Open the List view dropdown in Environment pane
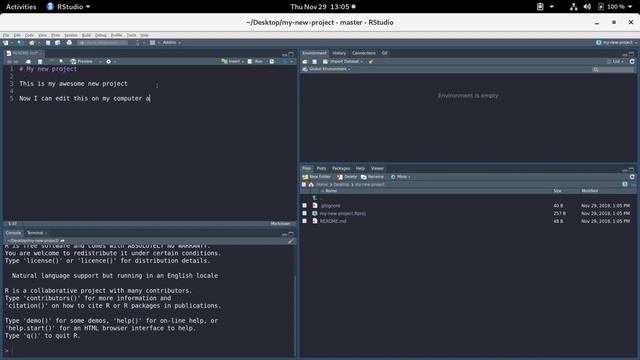The height and width of the screenshot is (360, 640). [x=615, y=62]
